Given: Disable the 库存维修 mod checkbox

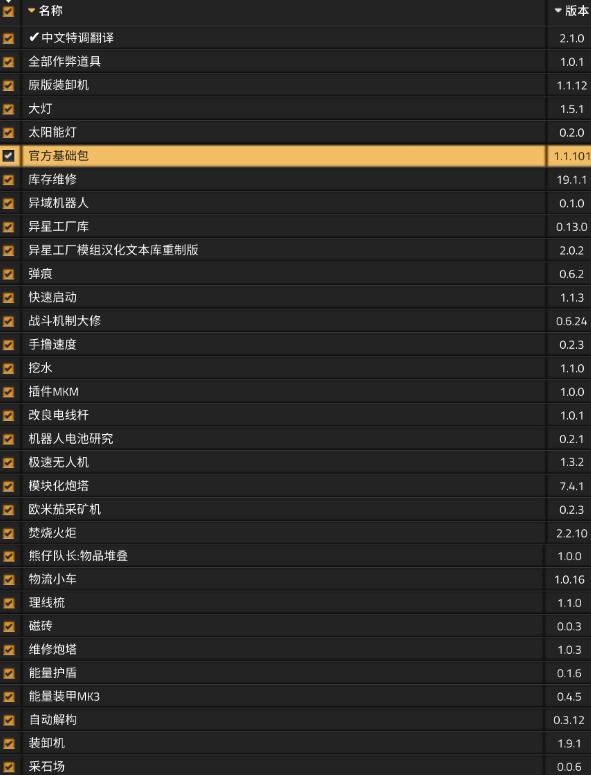Looking at the screenshot, I should 8,179.
